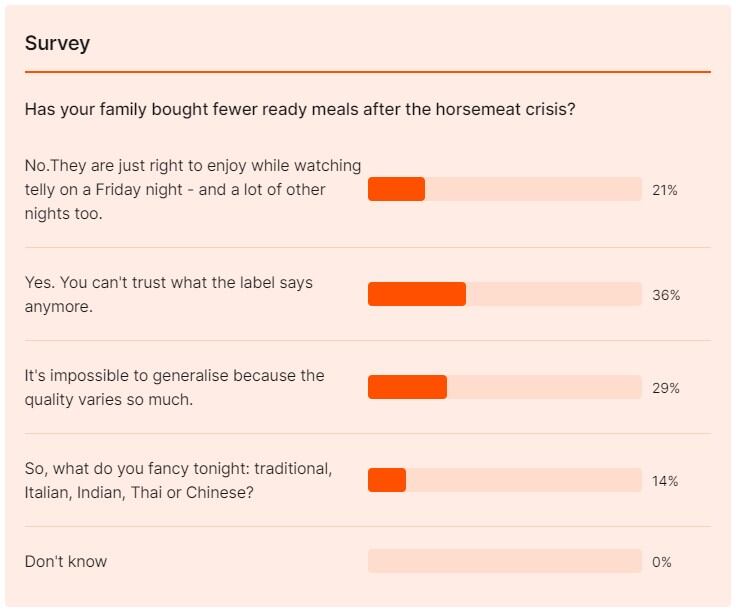The height and width of the screenshot is (611, 736).
Task: Click the unfilled pale track of 14% bar
Action: [x=523, y=480]
